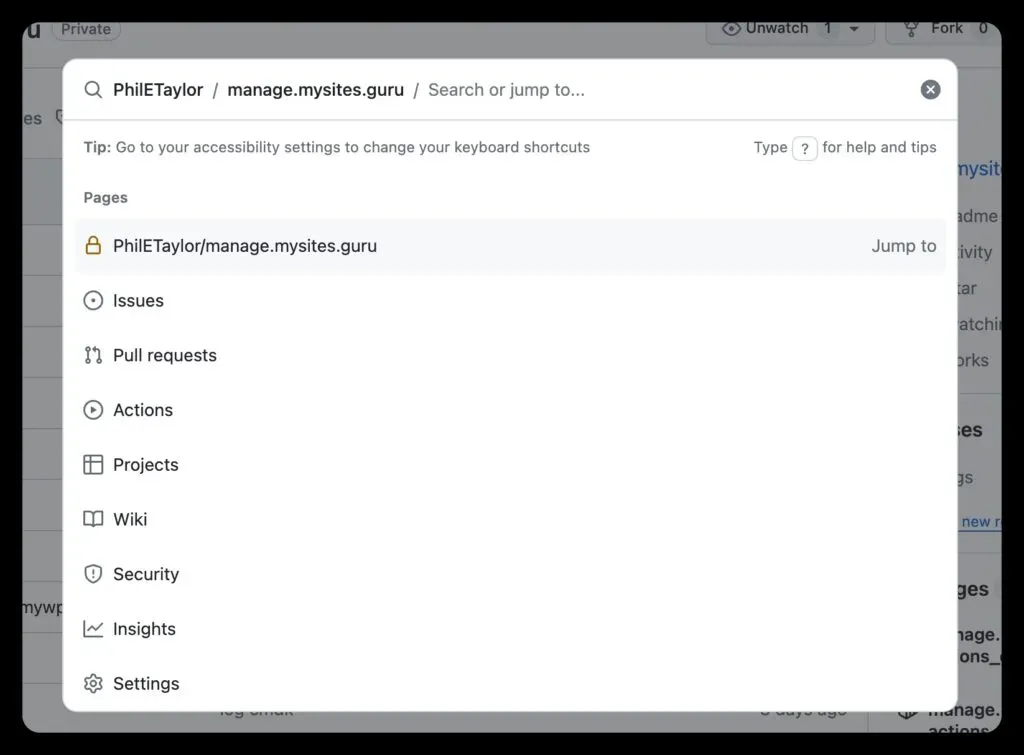Image resolution: width=1024 pixels, height=755 pixels.
Task: Open Settings via the gear icon
Action: (x=93, y=683)
